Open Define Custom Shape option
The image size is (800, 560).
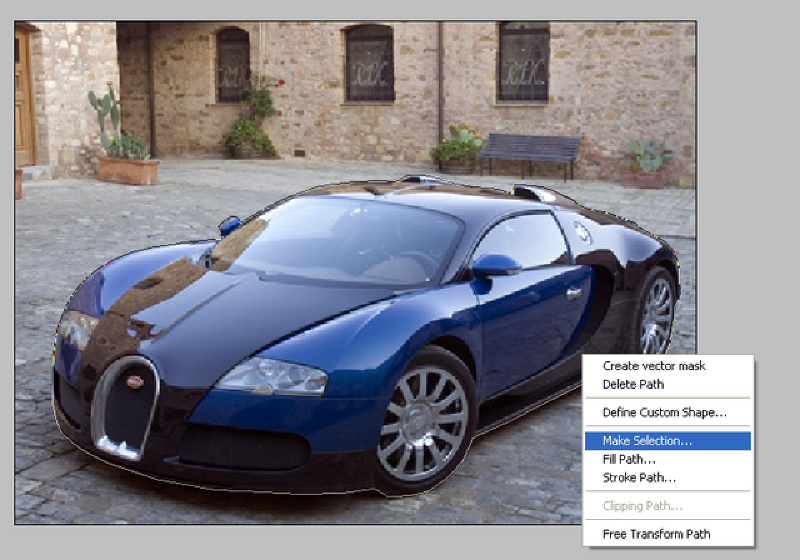coord(668,412)
